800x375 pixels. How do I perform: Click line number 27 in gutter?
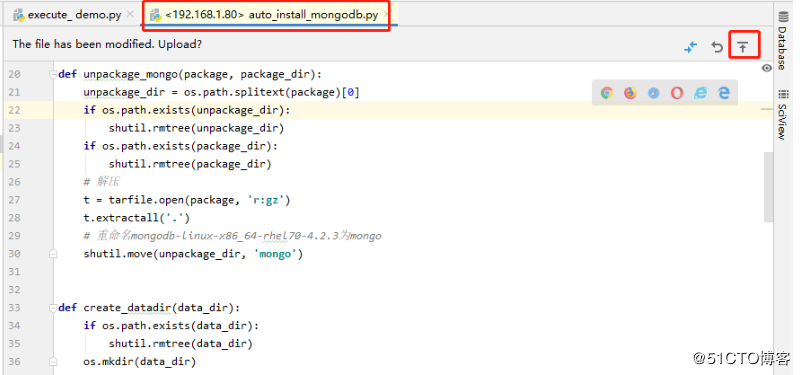point(14,200)
